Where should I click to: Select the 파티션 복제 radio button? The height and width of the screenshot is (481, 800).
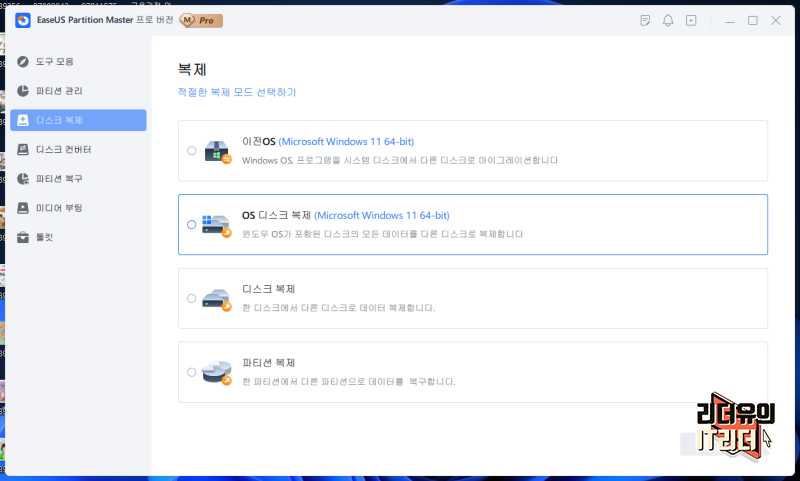pos(191,372)
